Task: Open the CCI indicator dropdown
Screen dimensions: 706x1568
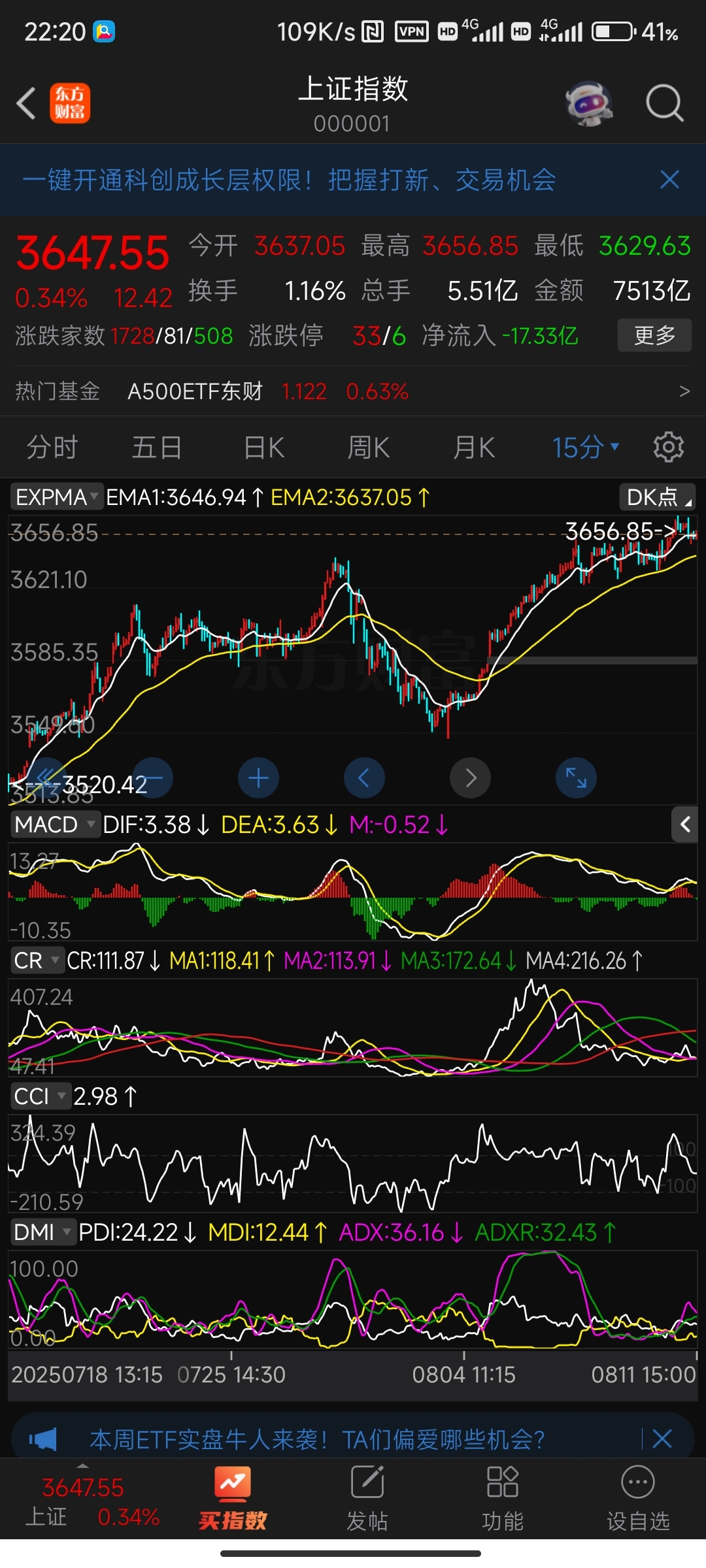Action: point(41,1096)
